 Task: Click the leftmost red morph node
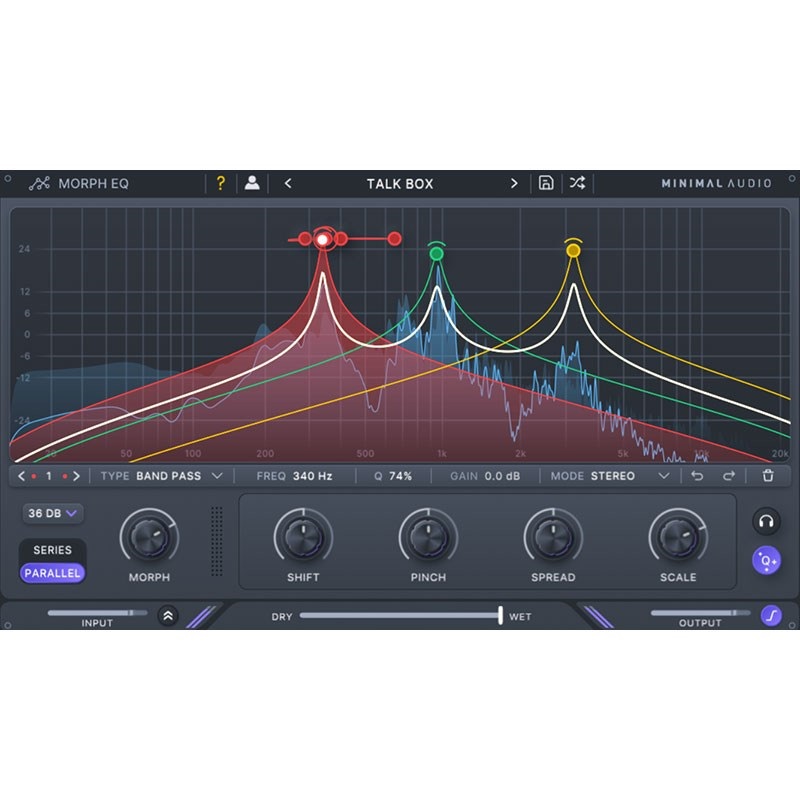pyautogui.click(x=305, y=238)
